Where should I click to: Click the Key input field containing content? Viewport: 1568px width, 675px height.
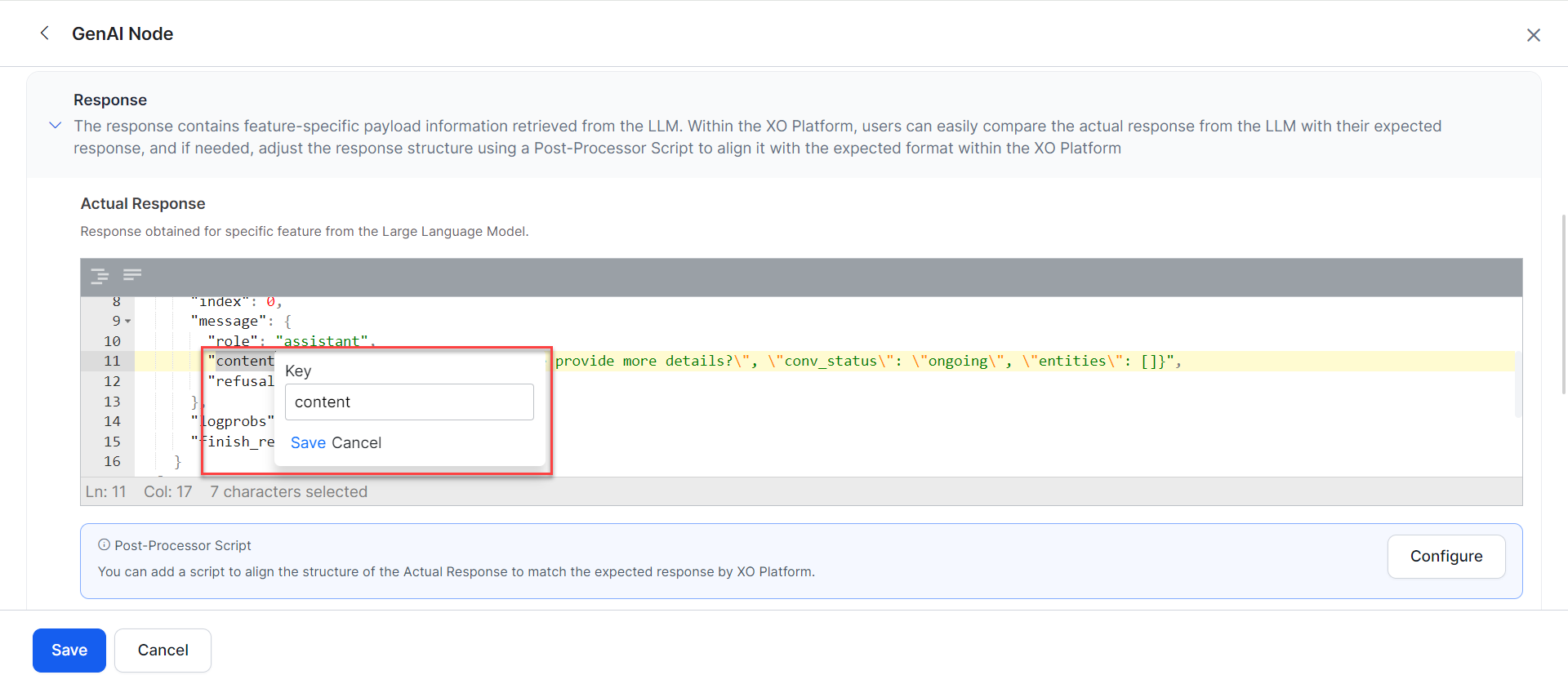[409, 402]
